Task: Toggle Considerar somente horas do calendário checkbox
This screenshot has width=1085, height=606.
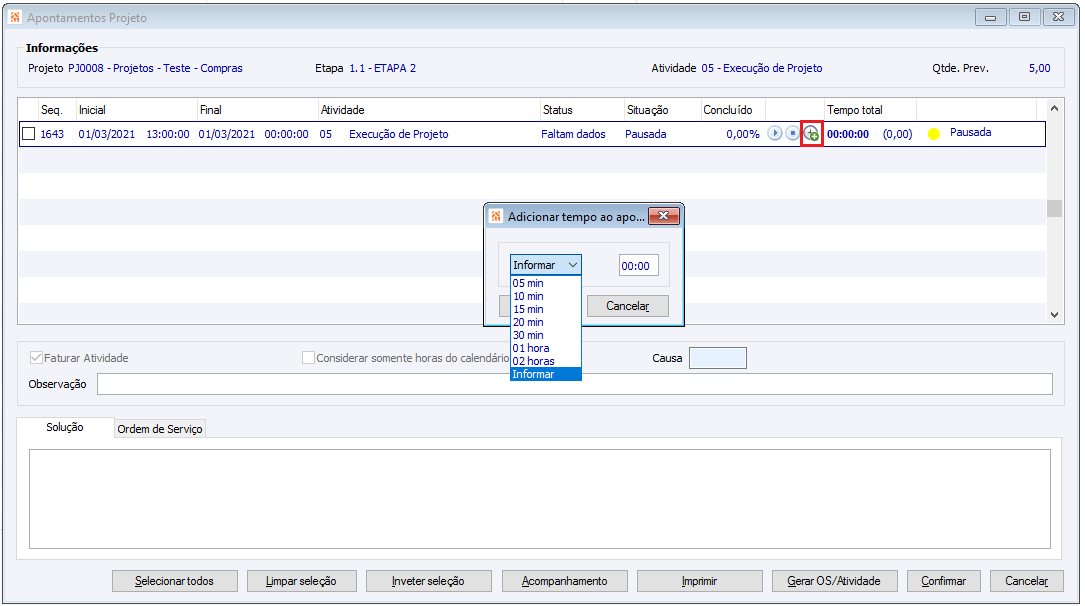Action: pyautogui.click(x=309, y=358)
